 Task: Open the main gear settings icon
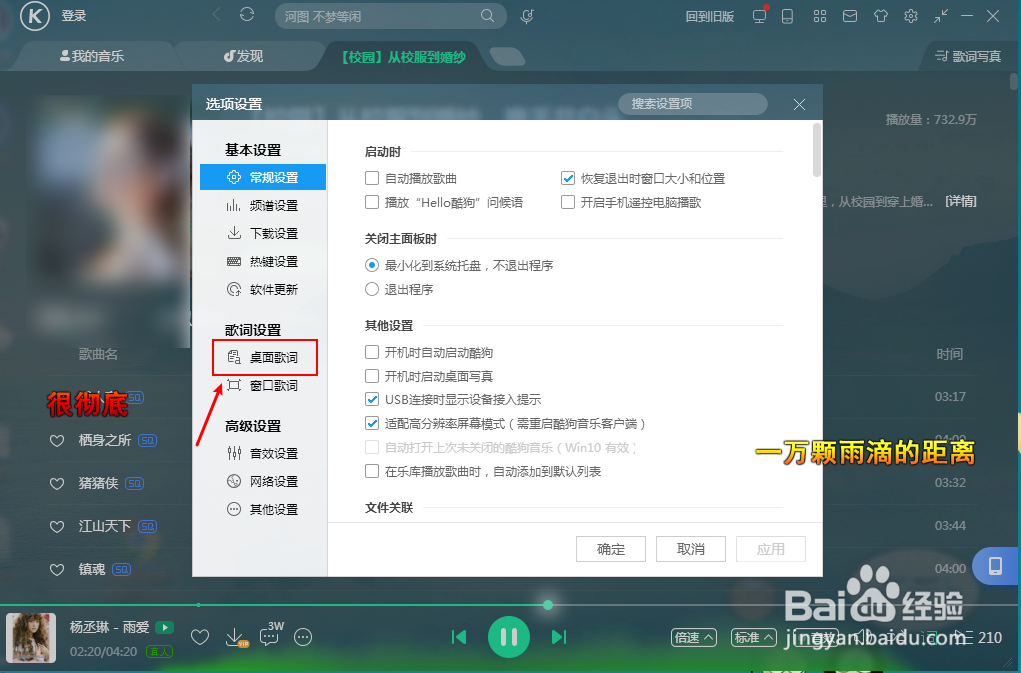click(x=911, y=16)
